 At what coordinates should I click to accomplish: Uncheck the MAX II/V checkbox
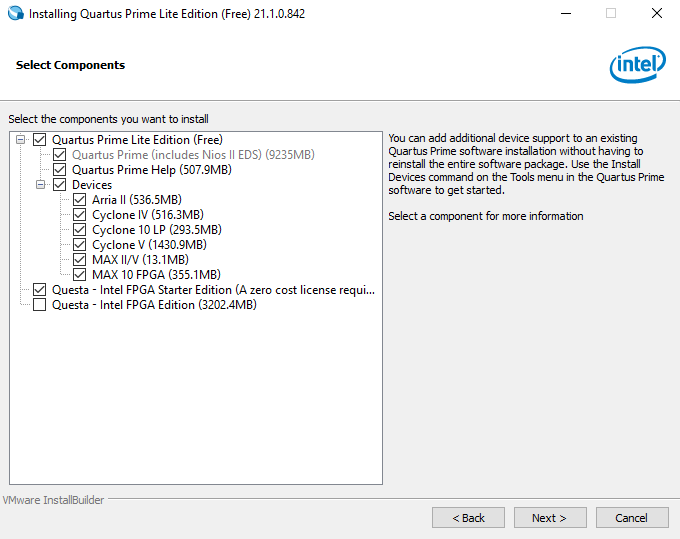pyautogui.click(x=79, y=259)
